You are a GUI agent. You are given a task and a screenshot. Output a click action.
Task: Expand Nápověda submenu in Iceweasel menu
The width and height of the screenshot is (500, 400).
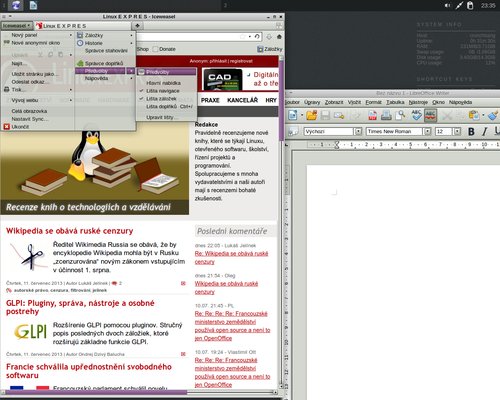click(x=105, y=78)
